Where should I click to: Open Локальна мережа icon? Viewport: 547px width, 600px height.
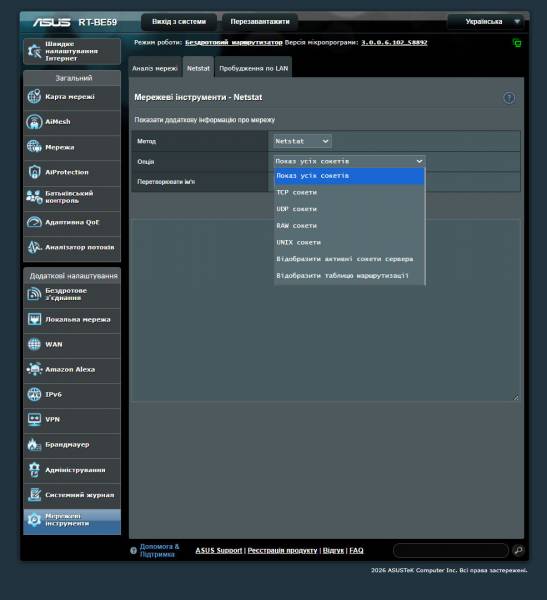(34, 319)
